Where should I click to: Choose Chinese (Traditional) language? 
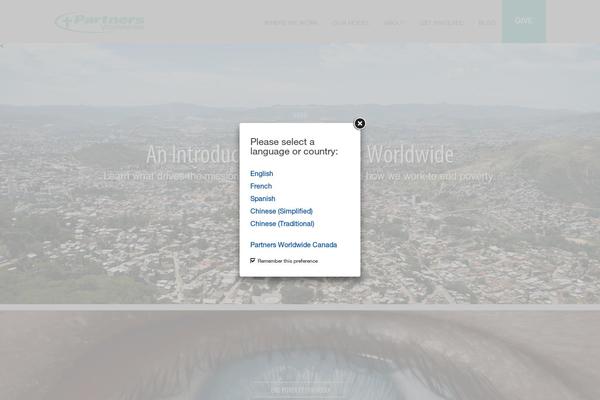[x=282, y=224]
